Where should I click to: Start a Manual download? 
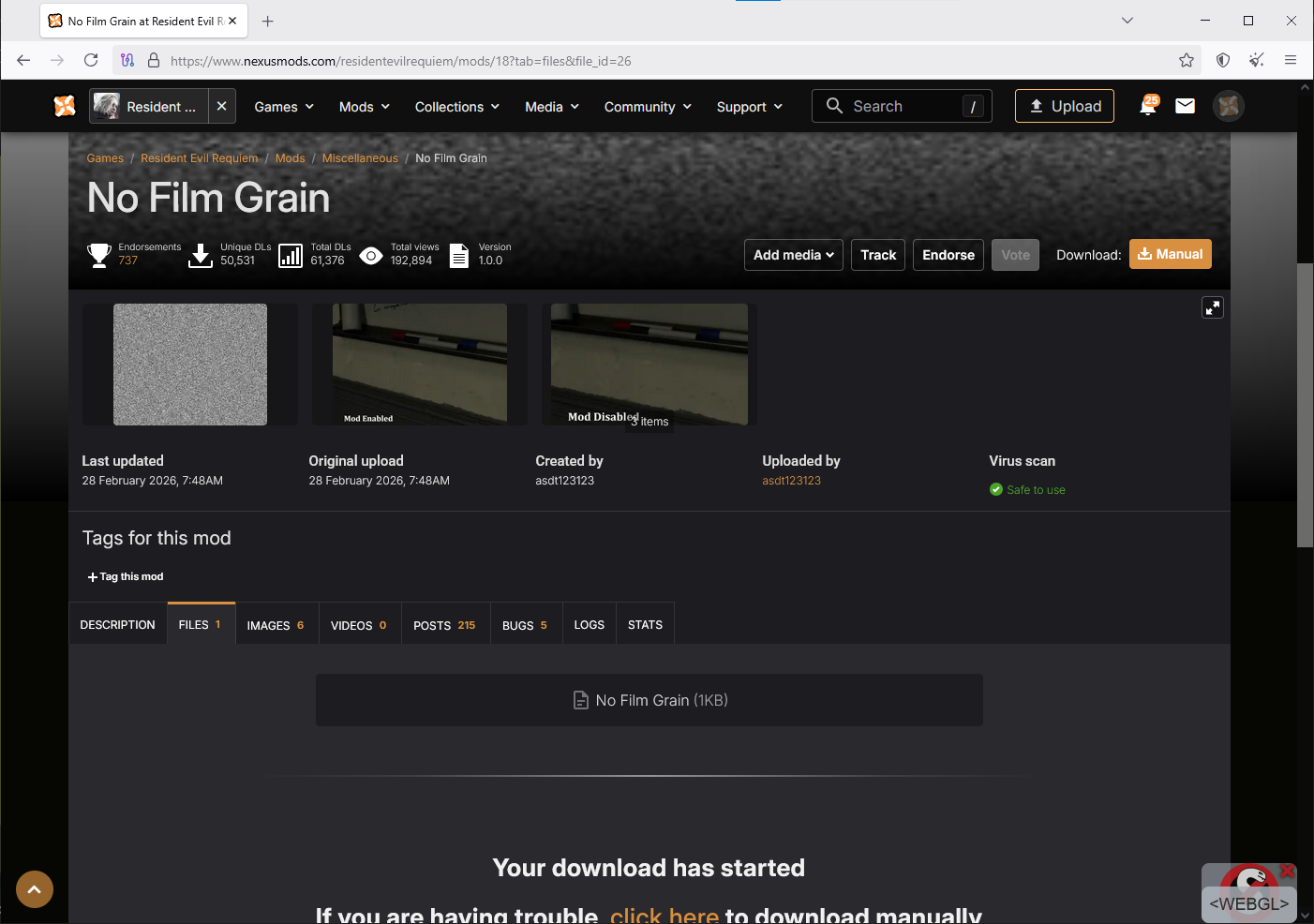click(1171, 254)
